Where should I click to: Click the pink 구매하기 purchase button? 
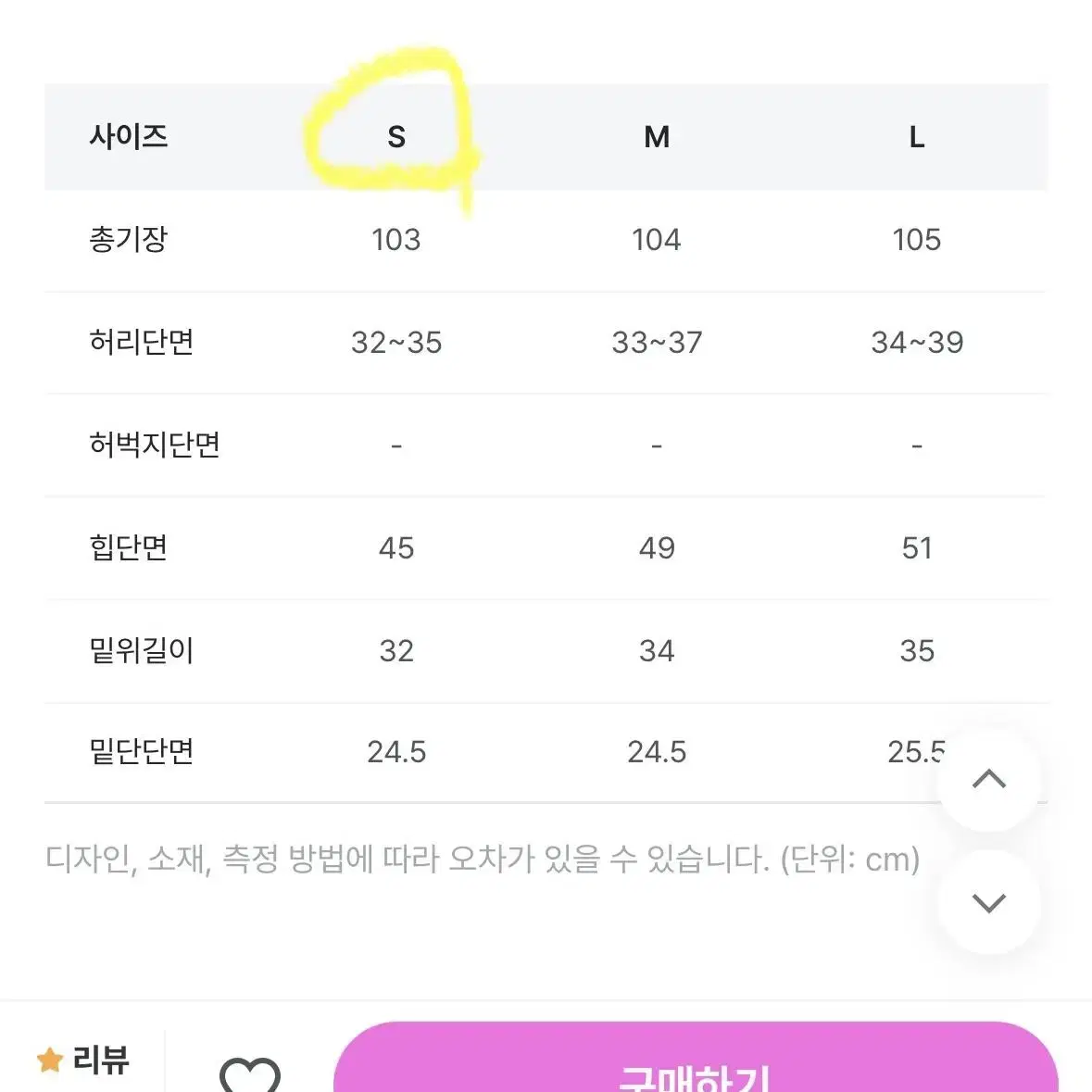pos(696,1057)
